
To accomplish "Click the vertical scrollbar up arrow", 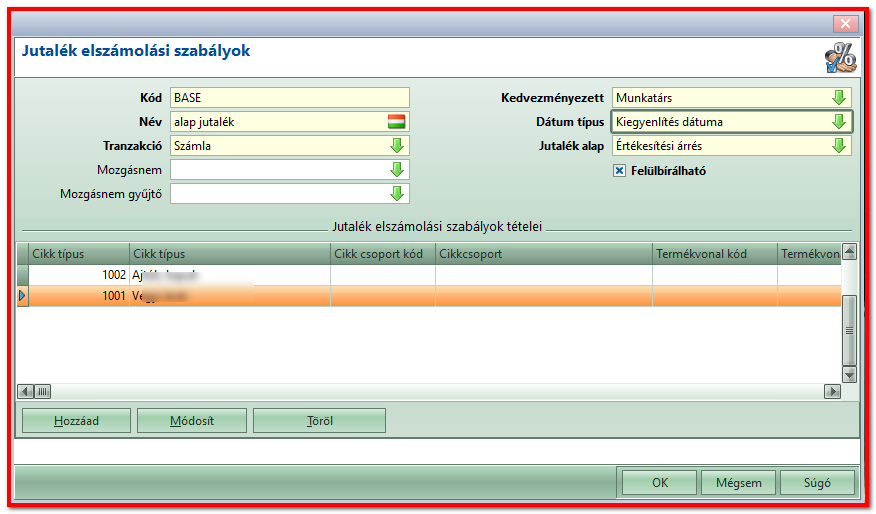I will coord(849,252).
